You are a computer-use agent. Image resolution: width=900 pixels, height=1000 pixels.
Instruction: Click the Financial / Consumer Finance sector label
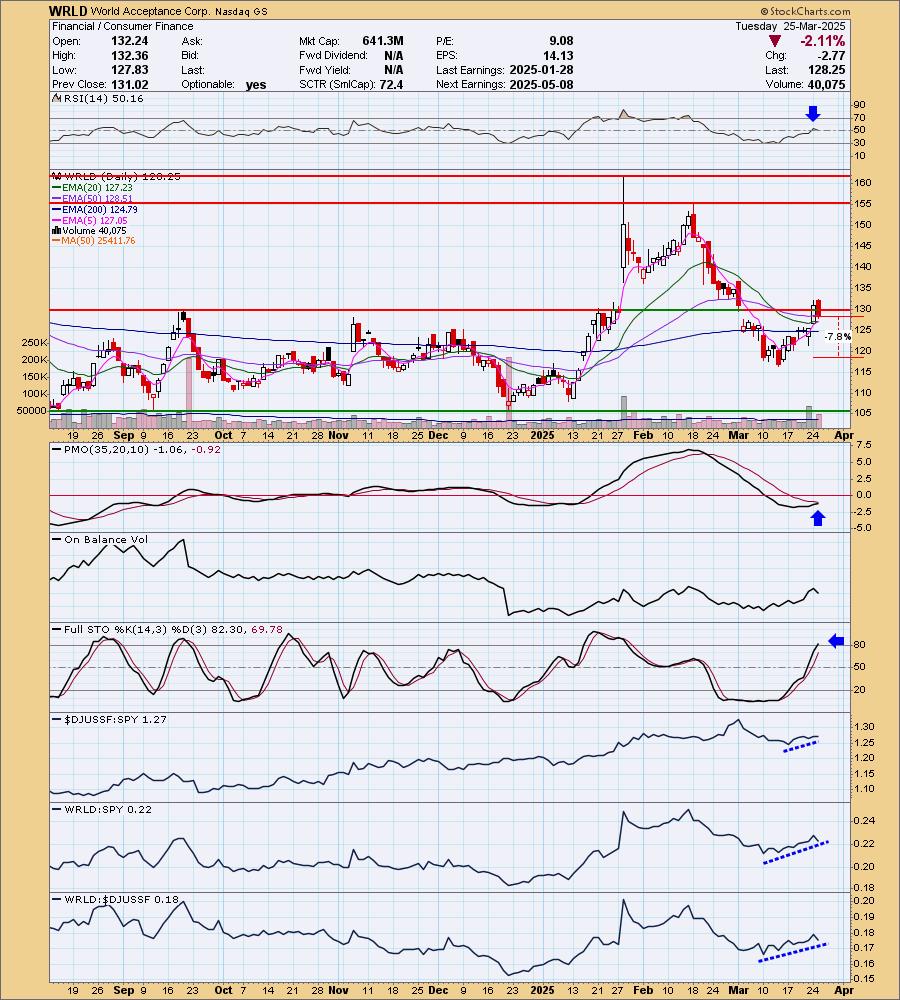click(x=122, y=26)
